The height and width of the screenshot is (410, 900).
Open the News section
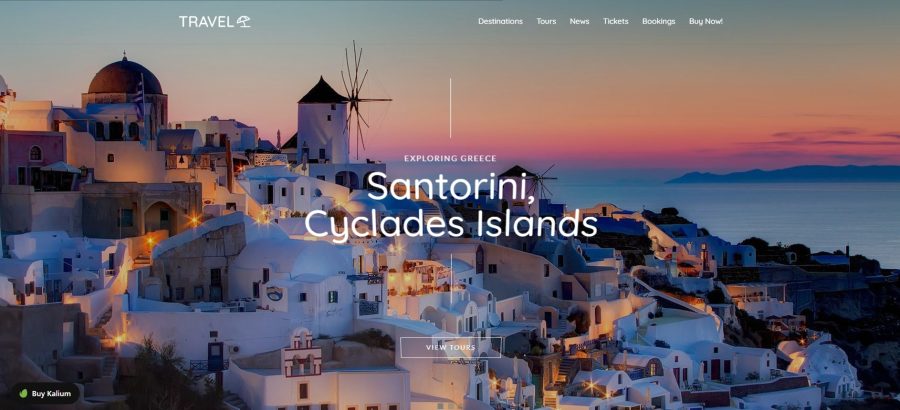click(x=579, y=21)
